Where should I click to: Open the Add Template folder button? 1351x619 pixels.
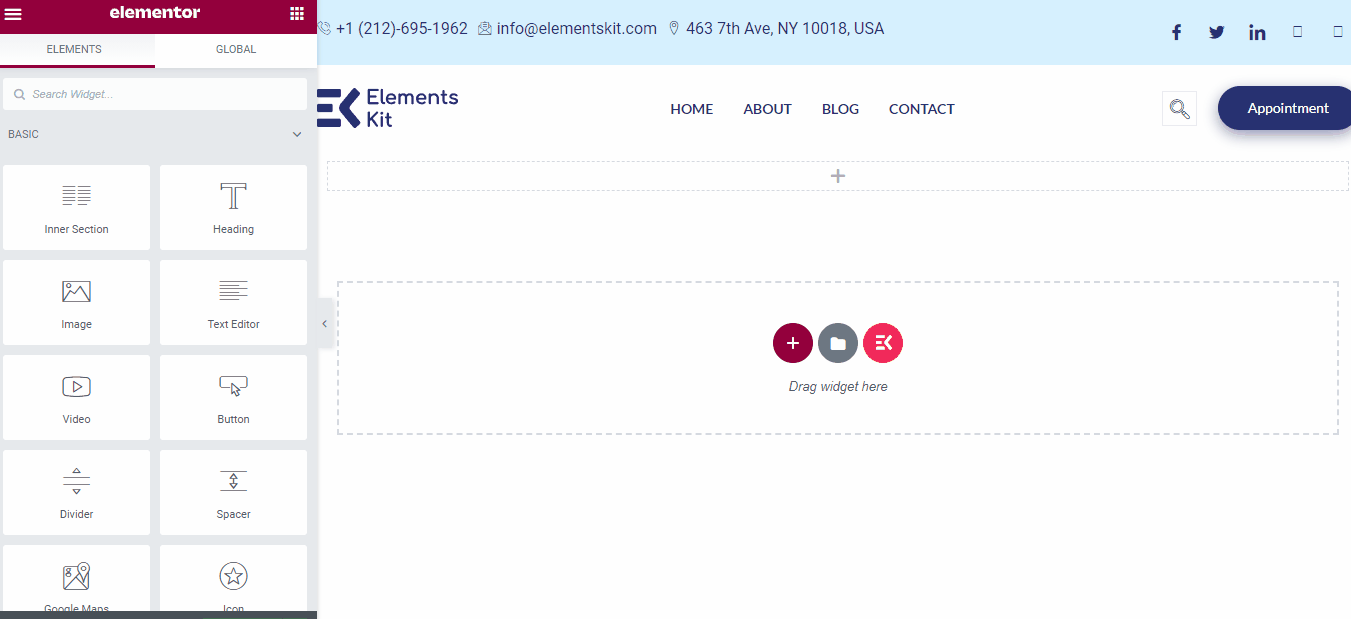click(838, 343)
